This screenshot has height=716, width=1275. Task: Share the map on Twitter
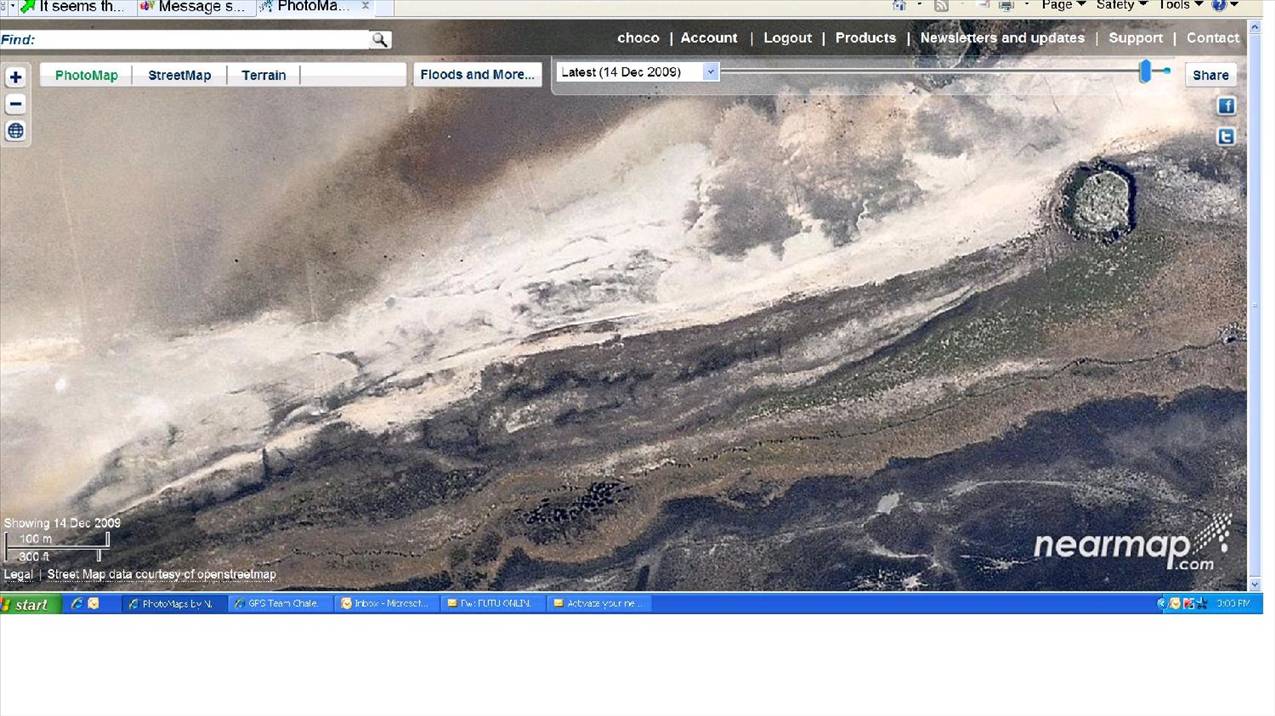pos(1226,137)
